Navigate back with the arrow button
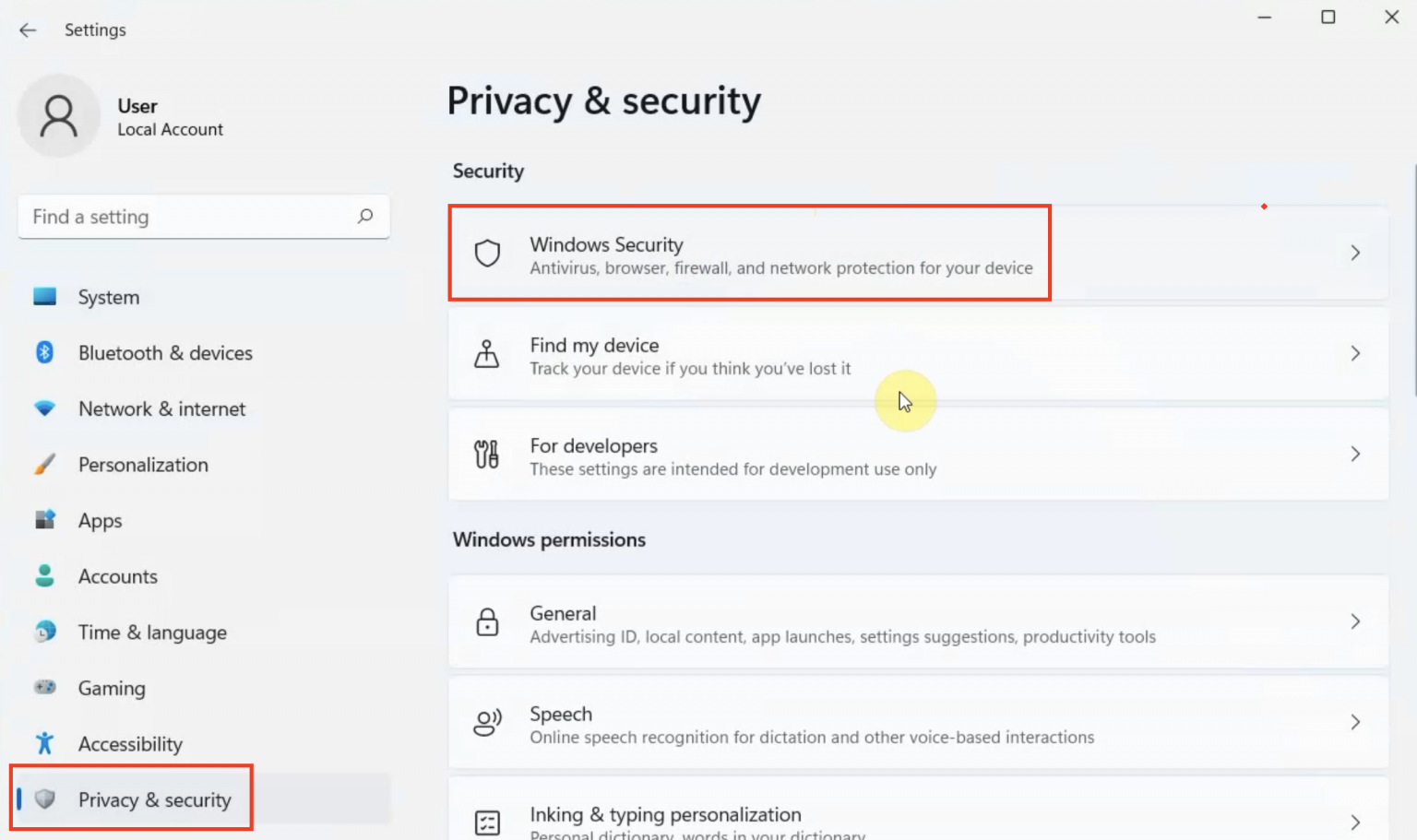The image size is (1417, 840). [27, 30]
